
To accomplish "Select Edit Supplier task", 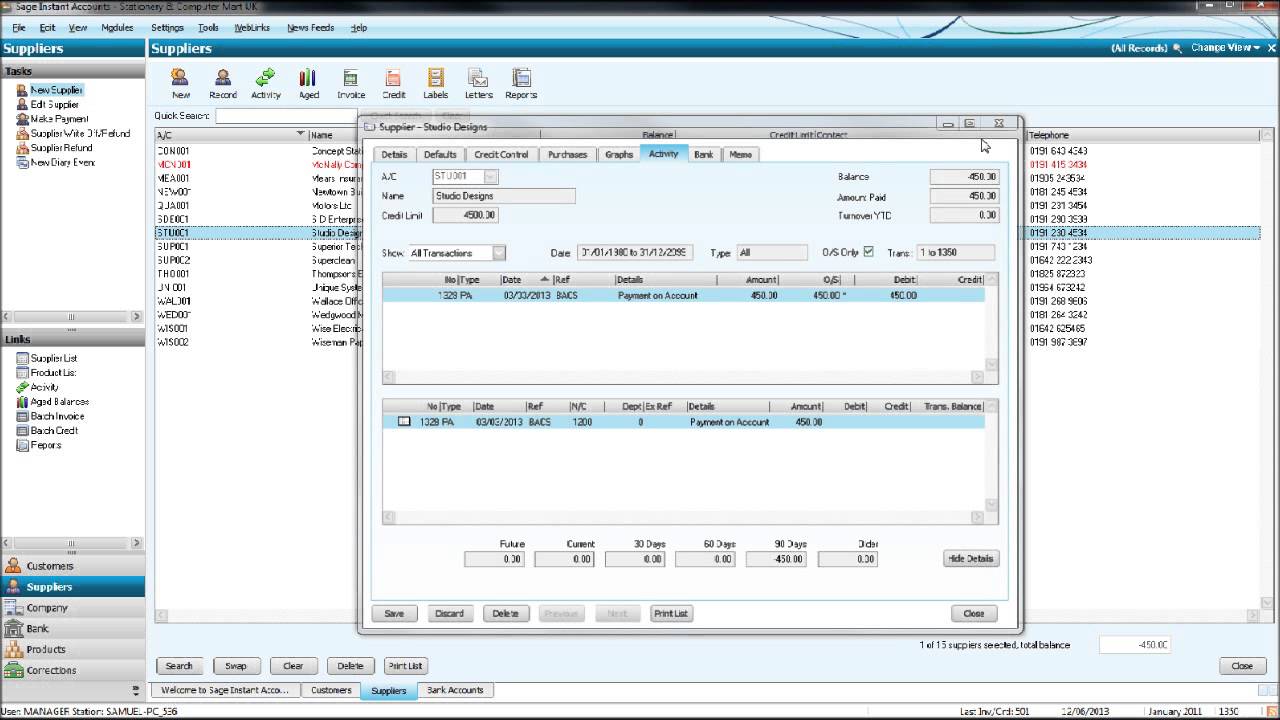I will click(54, 104).
